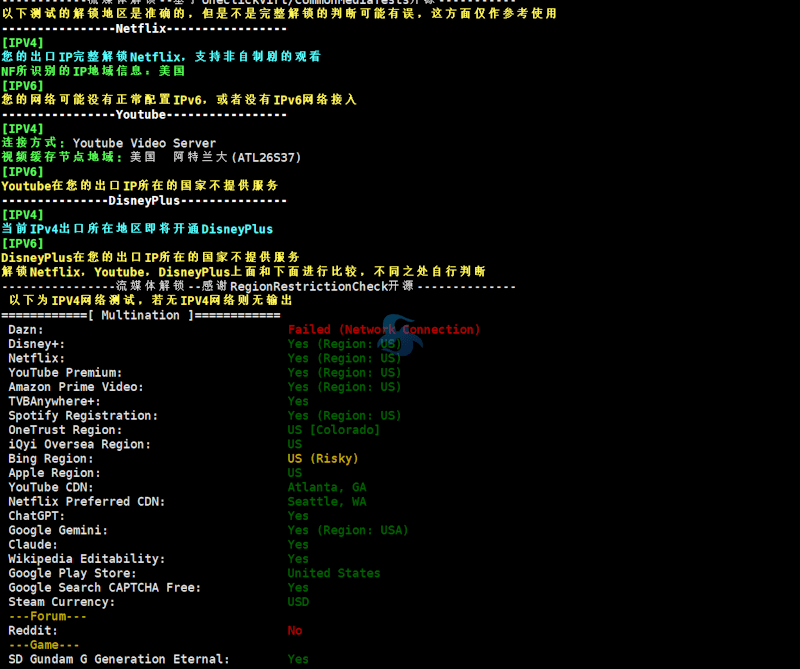This screenshot has height=669, width=800.
Task: Click the 'Bing Region:' label
Action: (51, 458)
